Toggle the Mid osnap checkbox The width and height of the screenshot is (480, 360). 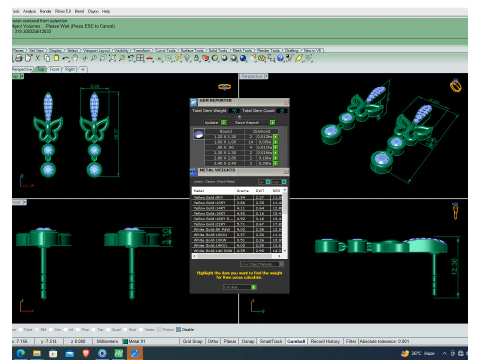click(37, 329)
